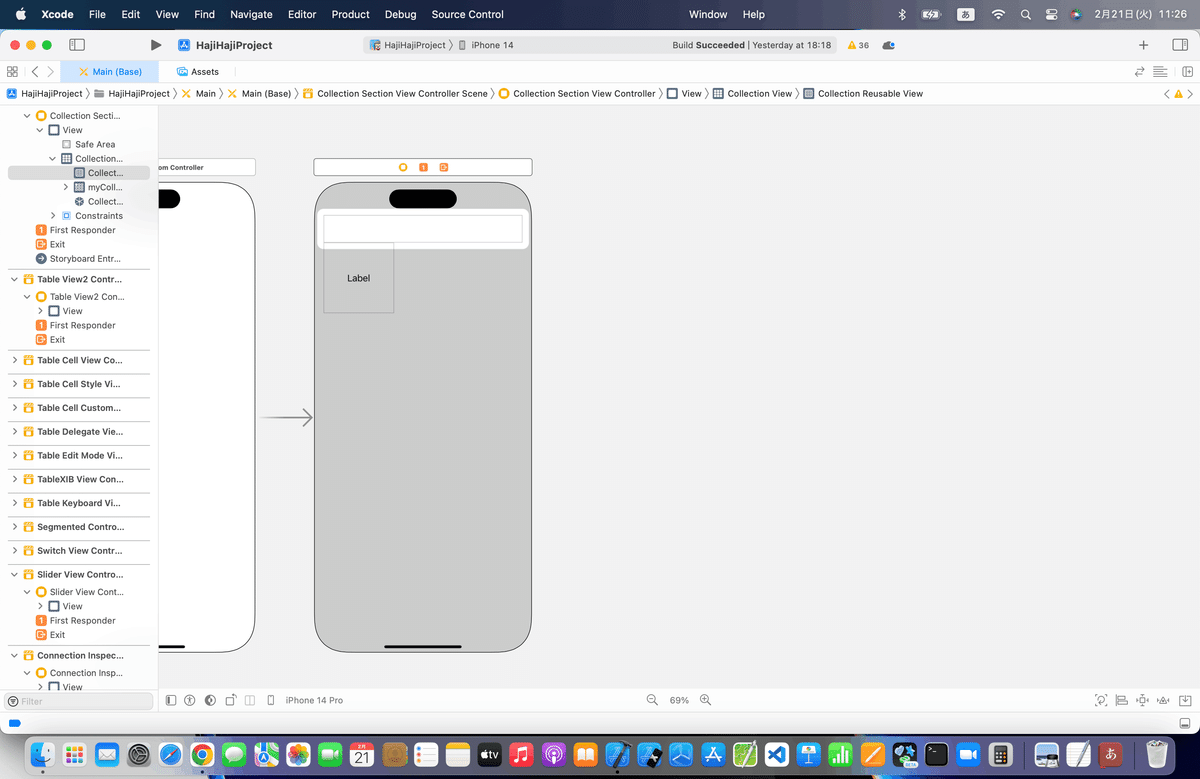Toggle appearance (light/dark) icon in canvas bar
This screenshot has width=1200, height=779.
pyautogui.click(x=210, y=700)
